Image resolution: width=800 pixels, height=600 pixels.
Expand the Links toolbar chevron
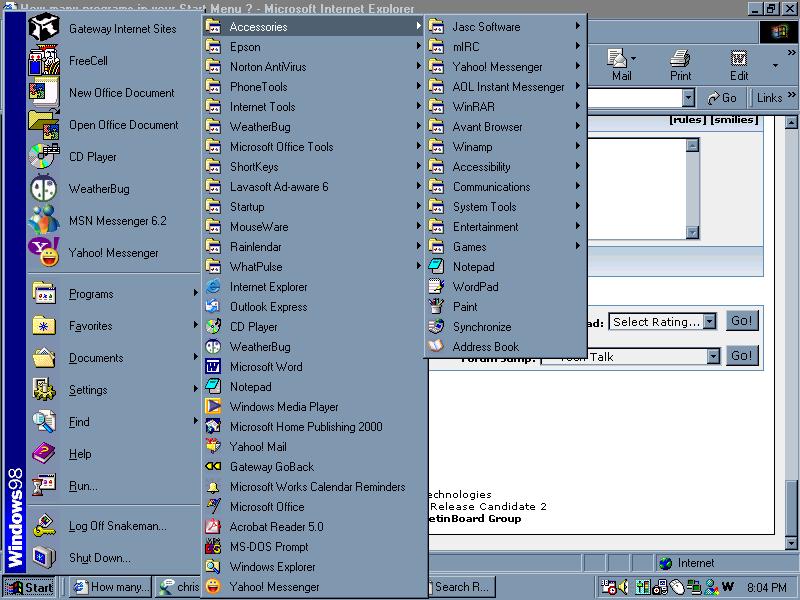pyautogui.click(x=791, y=94)
